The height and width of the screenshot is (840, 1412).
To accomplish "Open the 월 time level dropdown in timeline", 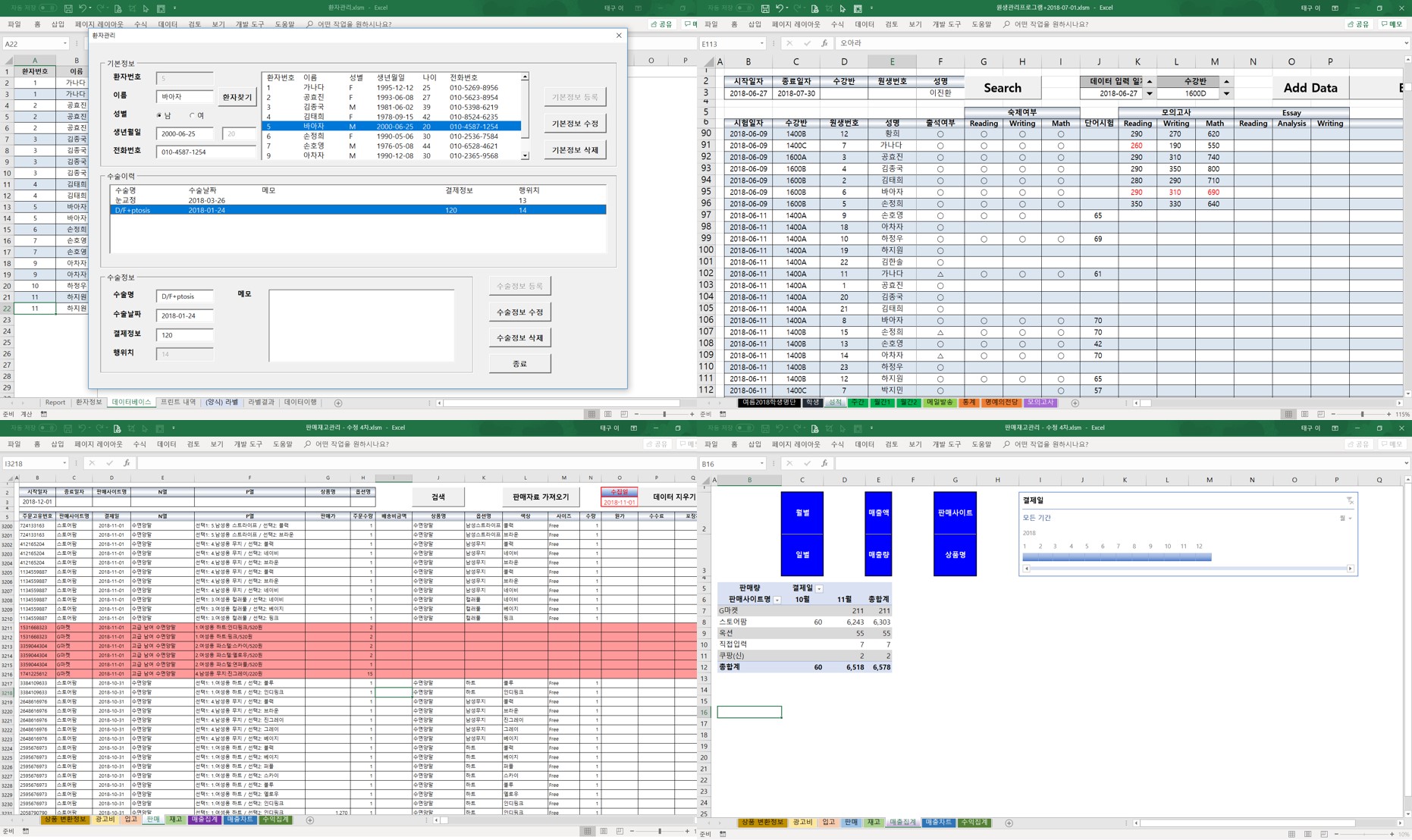I will pos(1346,519).
